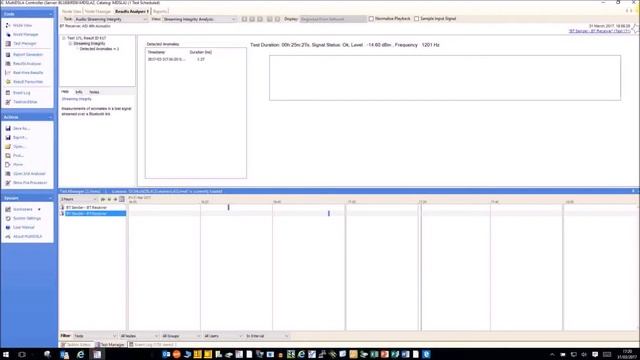This screenshot has width=640, height=360.
Task: Open the Filter Tests dropdown
Action: (x=95, y=336)
